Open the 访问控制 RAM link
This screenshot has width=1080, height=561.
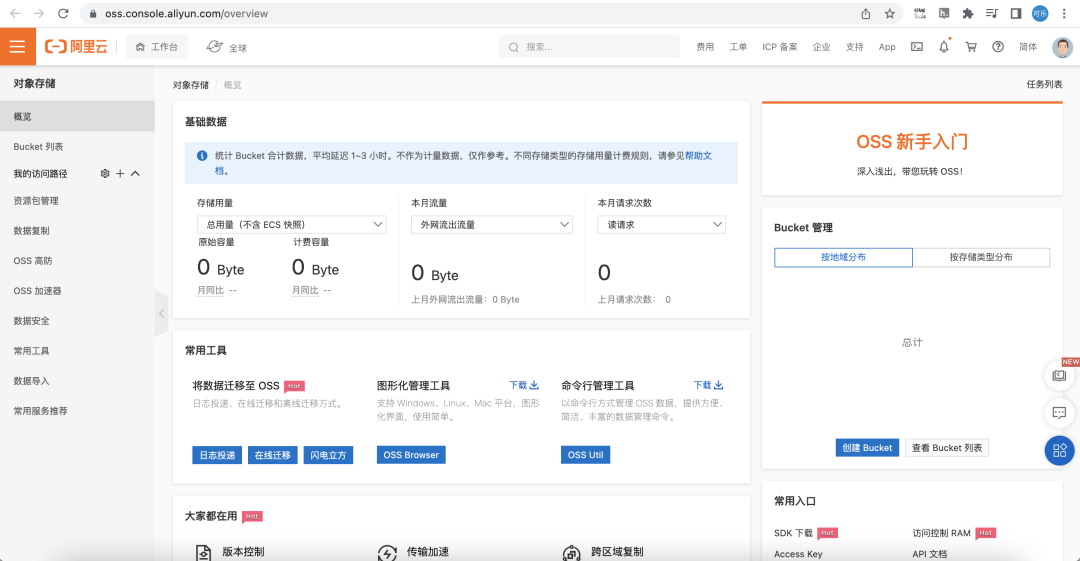coord(942,533)
